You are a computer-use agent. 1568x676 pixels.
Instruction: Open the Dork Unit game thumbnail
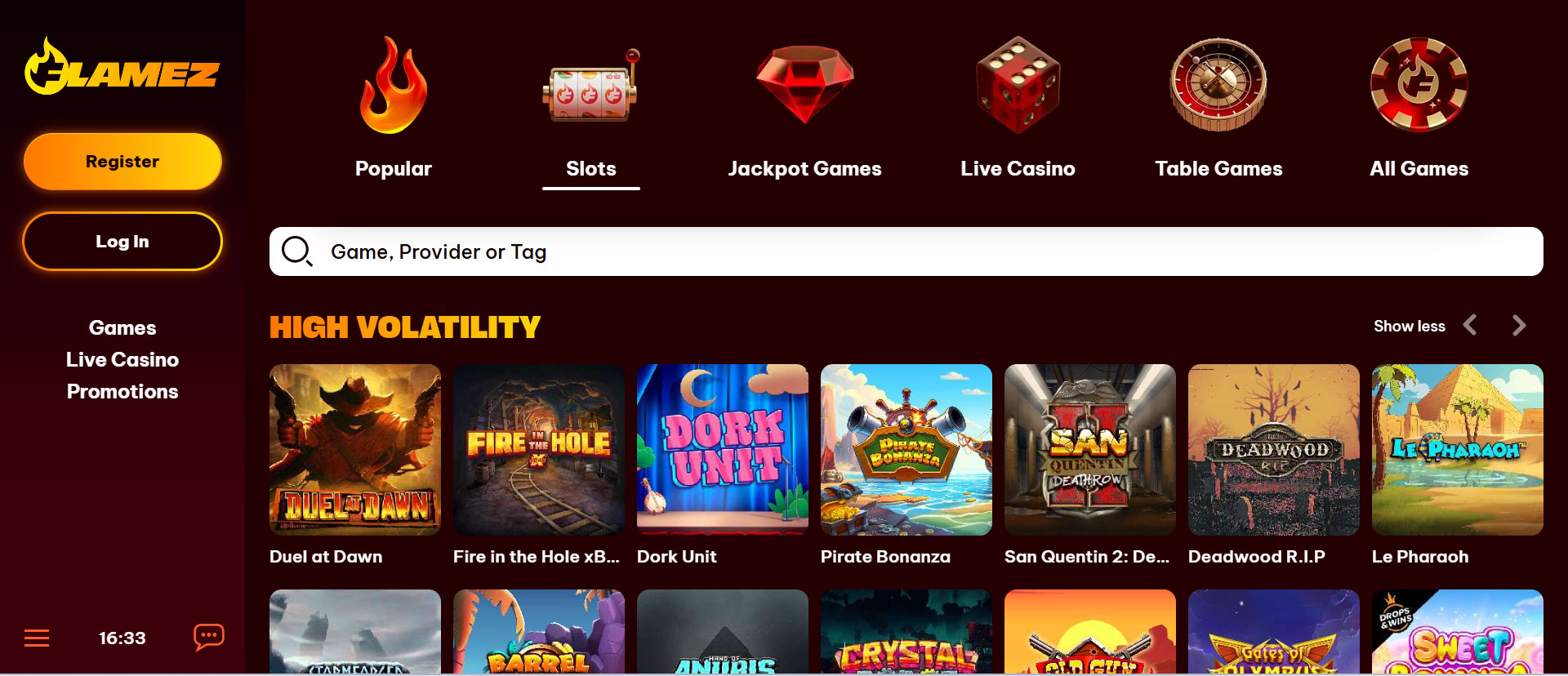(723, 450)
